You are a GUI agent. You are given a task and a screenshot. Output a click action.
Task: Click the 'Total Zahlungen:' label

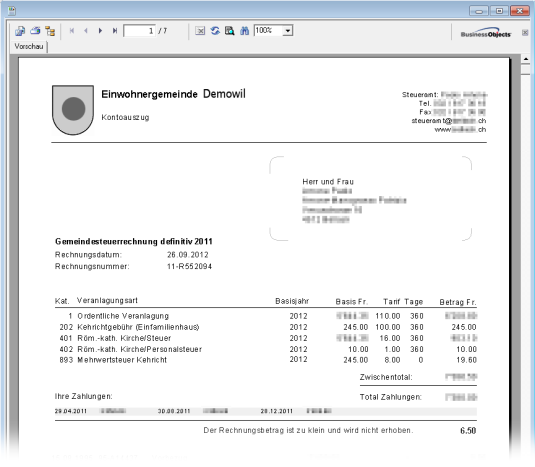[x=391, y=397]
